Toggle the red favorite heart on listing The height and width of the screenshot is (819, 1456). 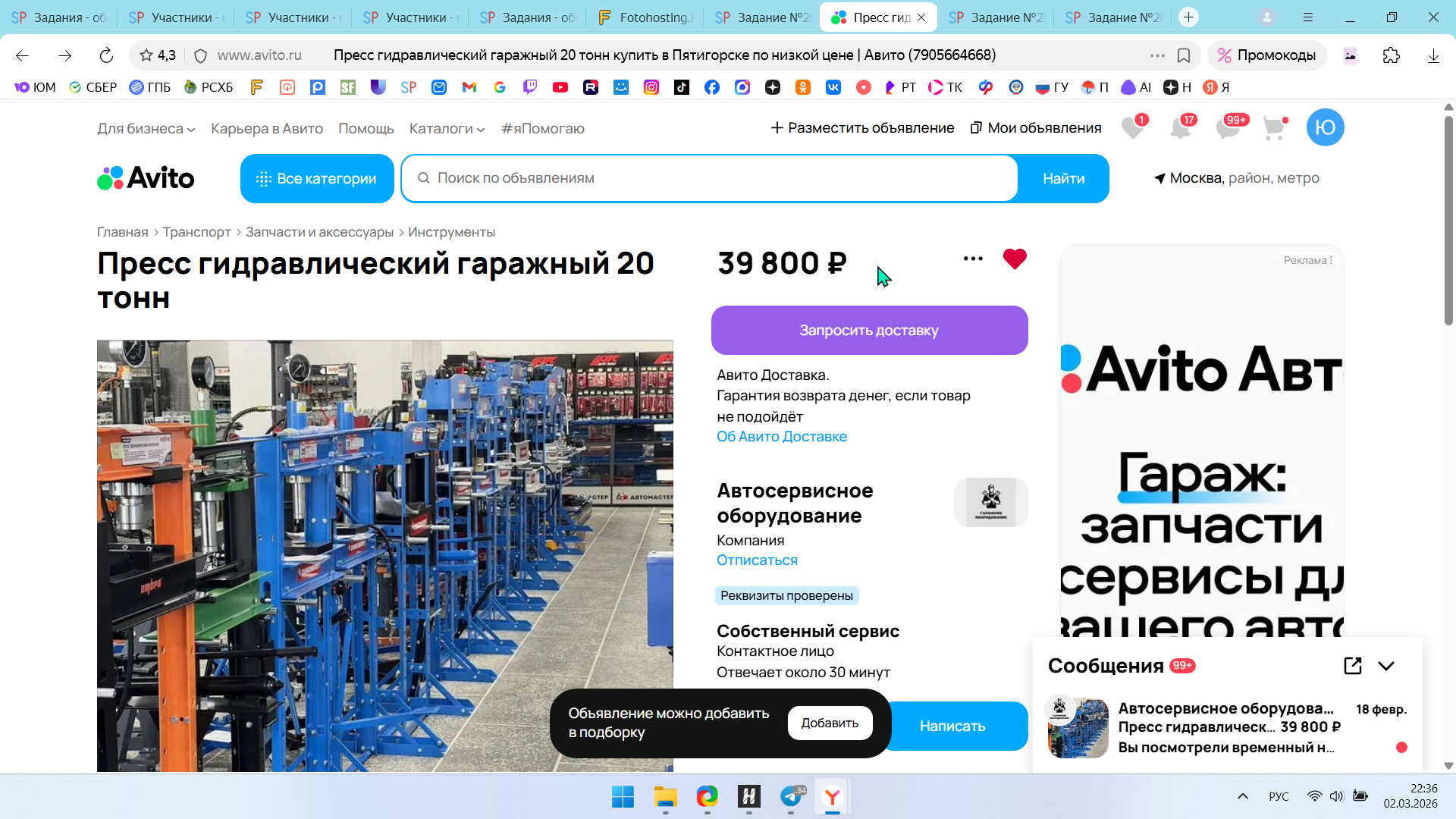[1014, 259]
